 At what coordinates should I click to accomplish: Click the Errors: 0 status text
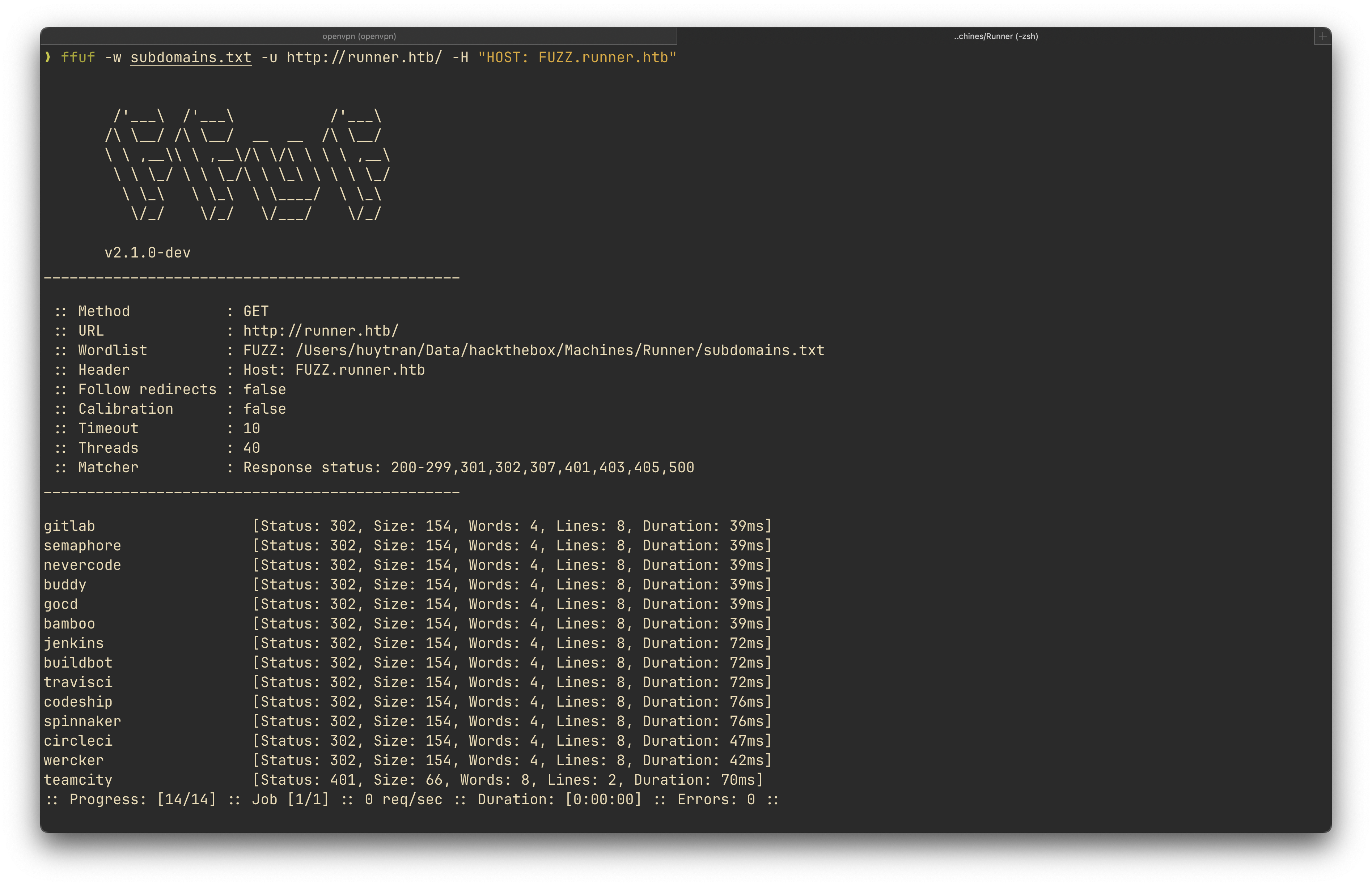coord(715,799)
